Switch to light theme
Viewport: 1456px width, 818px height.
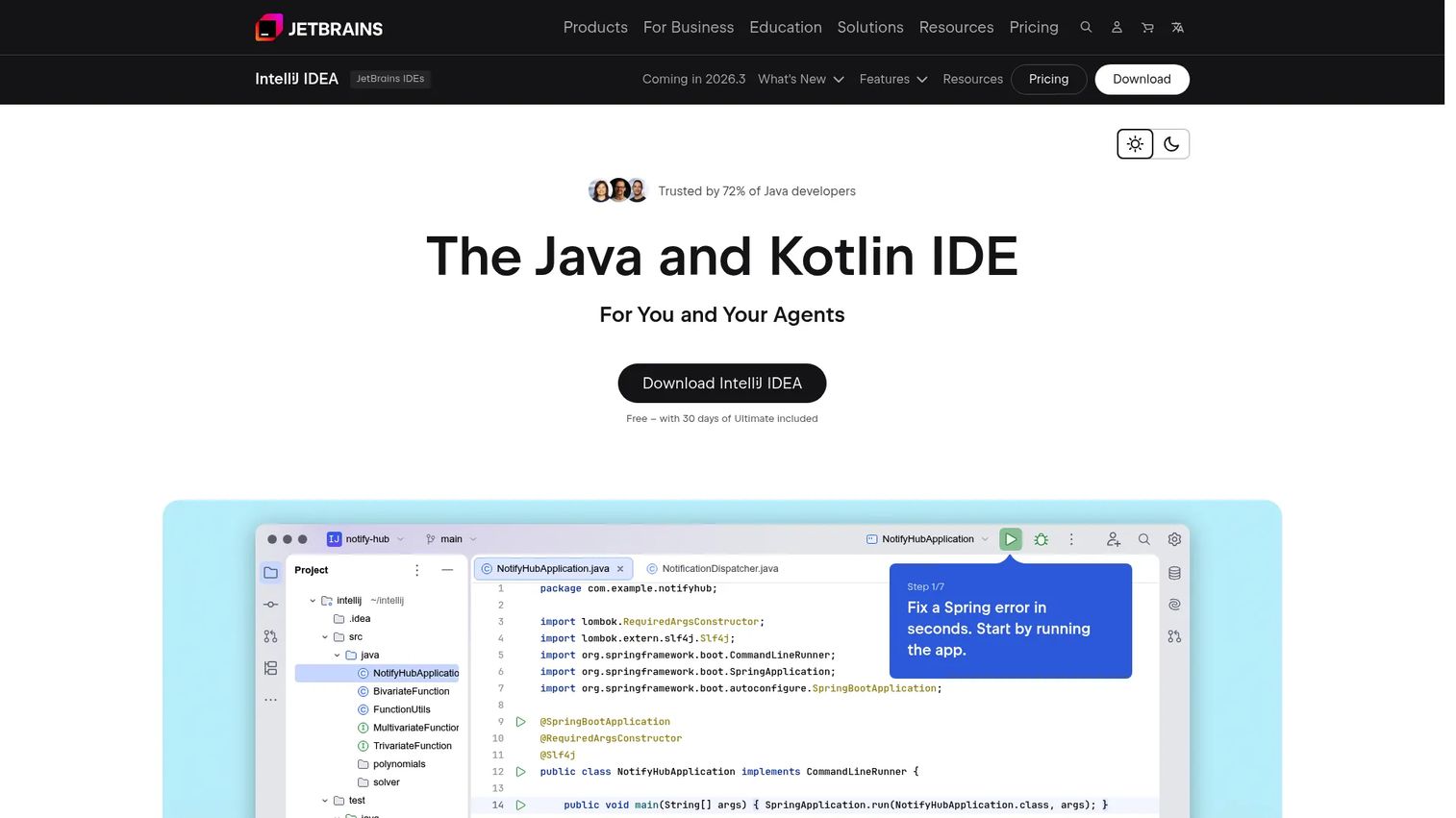1135,144
